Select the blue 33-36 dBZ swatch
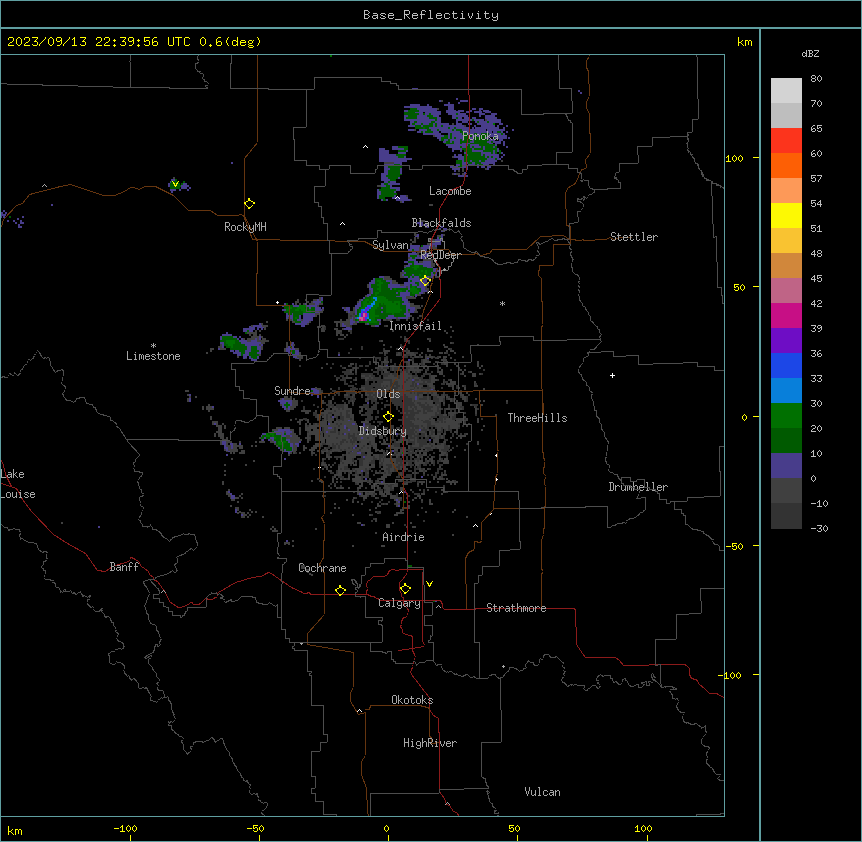 click(x=786, y=365)
